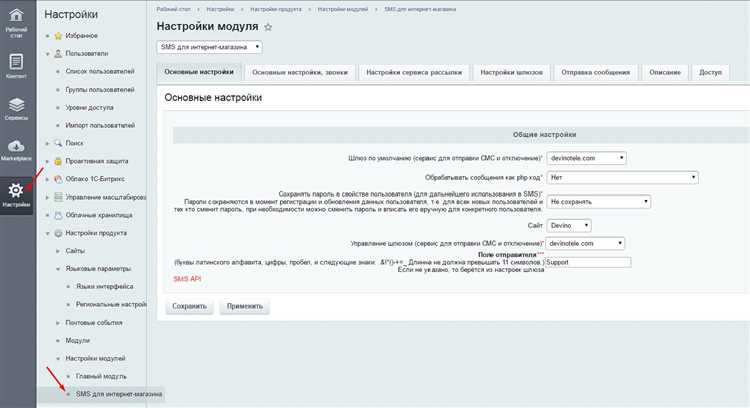The height and width of the screenshot is (408, 750).
Task: Open the Настройки продукта breadcrumb link
Action: [276, 9]
